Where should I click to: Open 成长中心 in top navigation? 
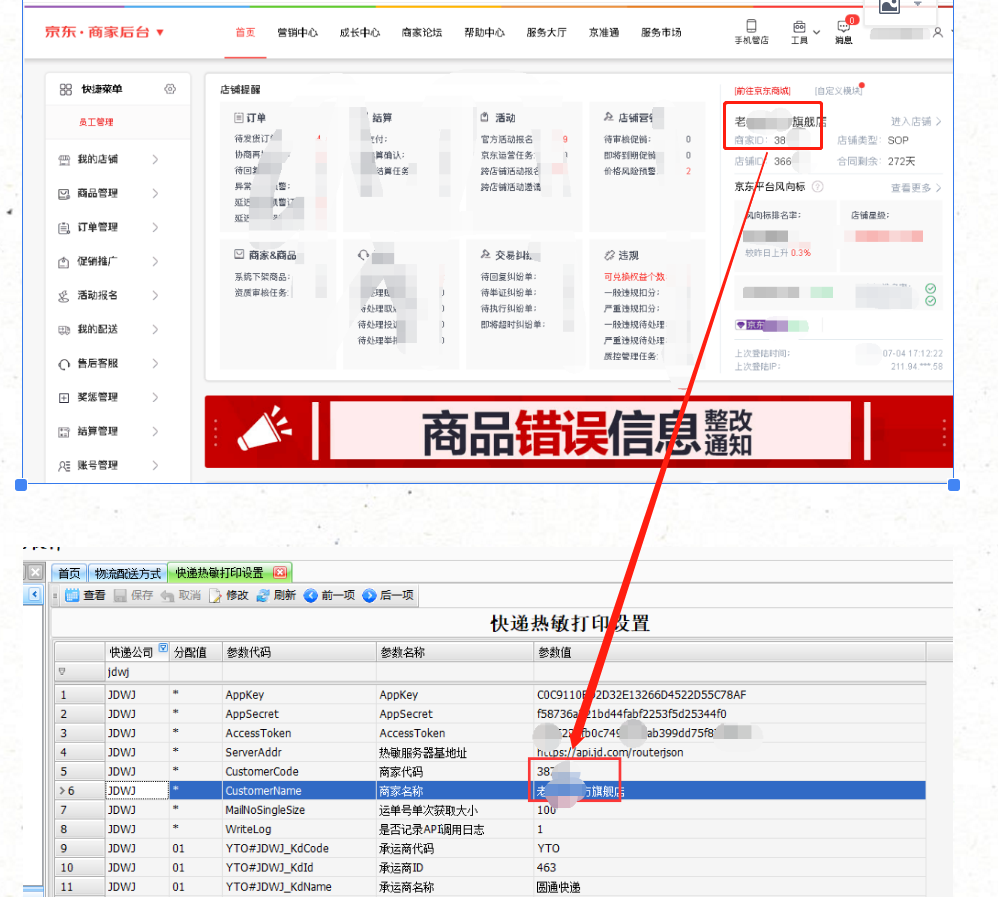click(360, 32)
